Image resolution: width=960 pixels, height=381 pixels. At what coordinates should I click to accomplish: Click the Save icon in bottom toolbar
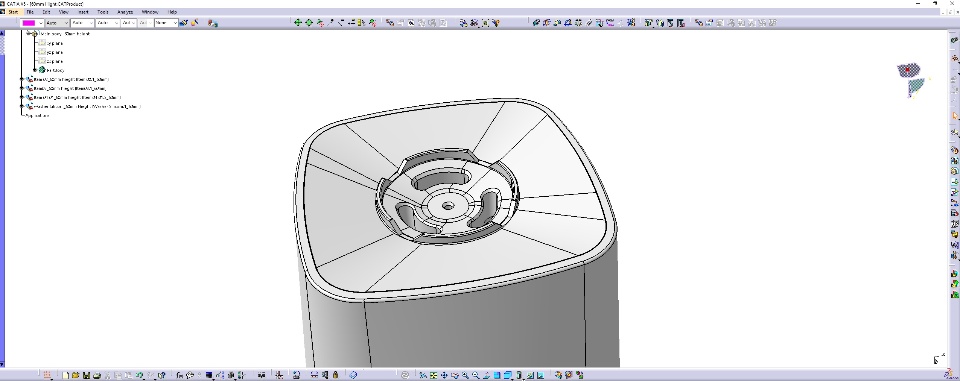86,375
